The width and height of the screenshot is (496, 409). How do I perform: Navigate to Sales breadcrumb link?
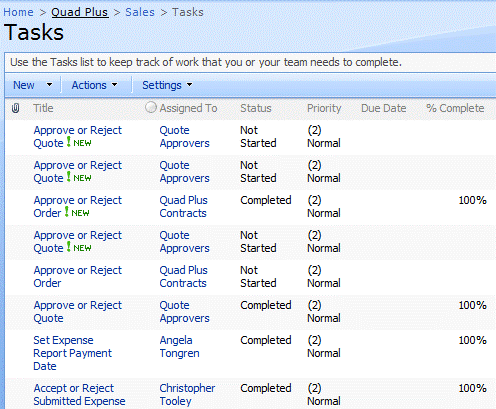[x=140, y=12]
